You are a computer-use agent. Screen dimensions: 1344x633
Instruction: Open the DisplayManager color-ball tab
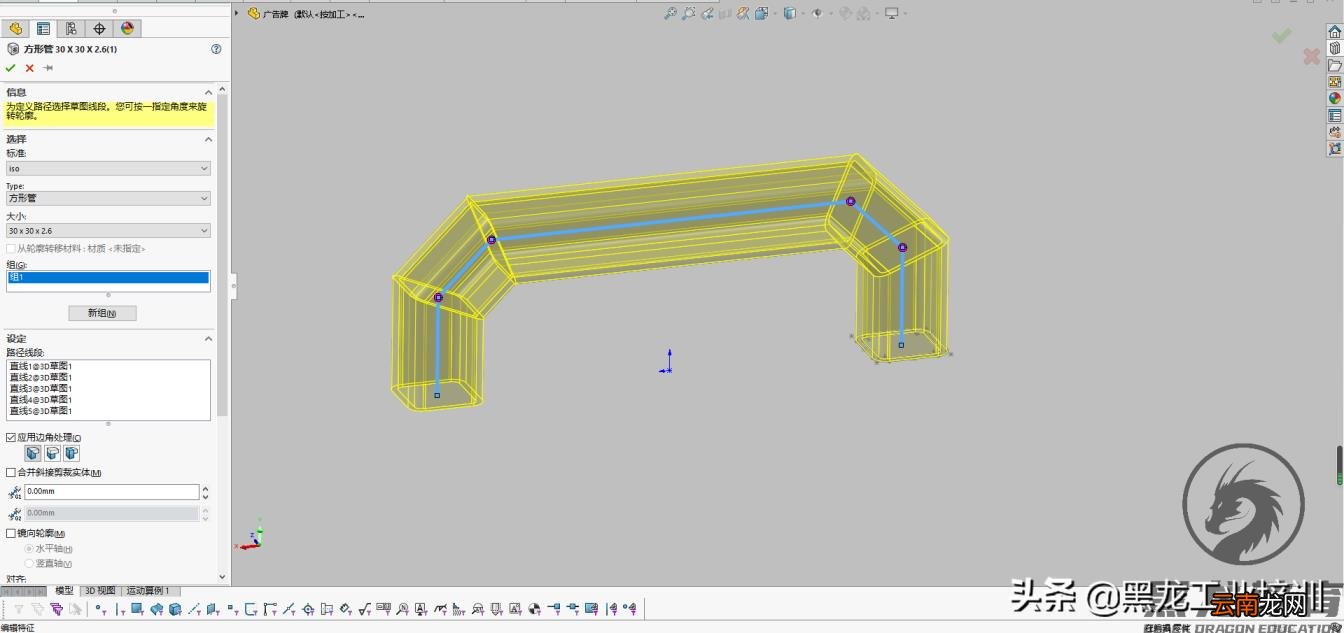click(x=127, y=28)
